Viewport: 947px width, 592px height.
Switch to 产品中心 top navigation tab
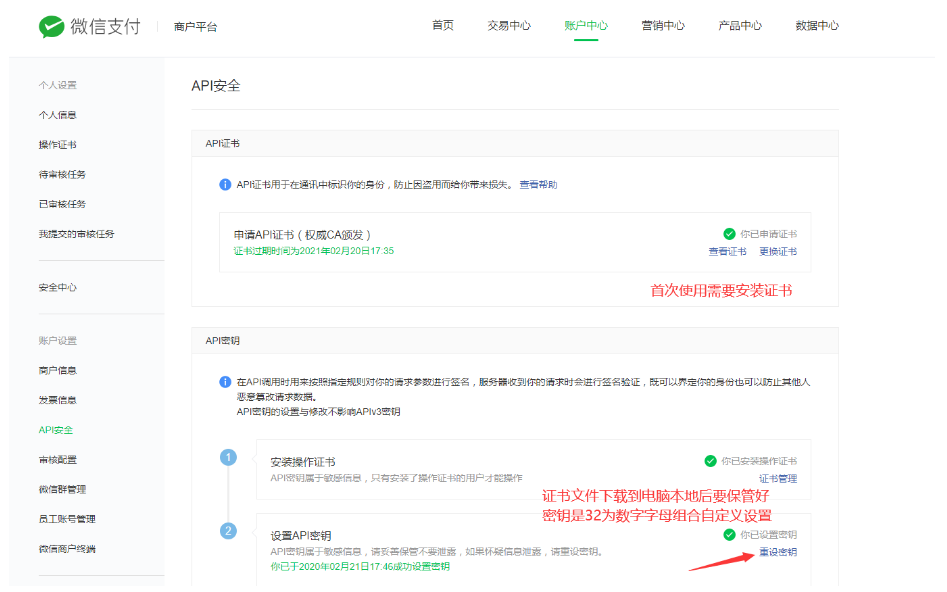tap(740, 25)
